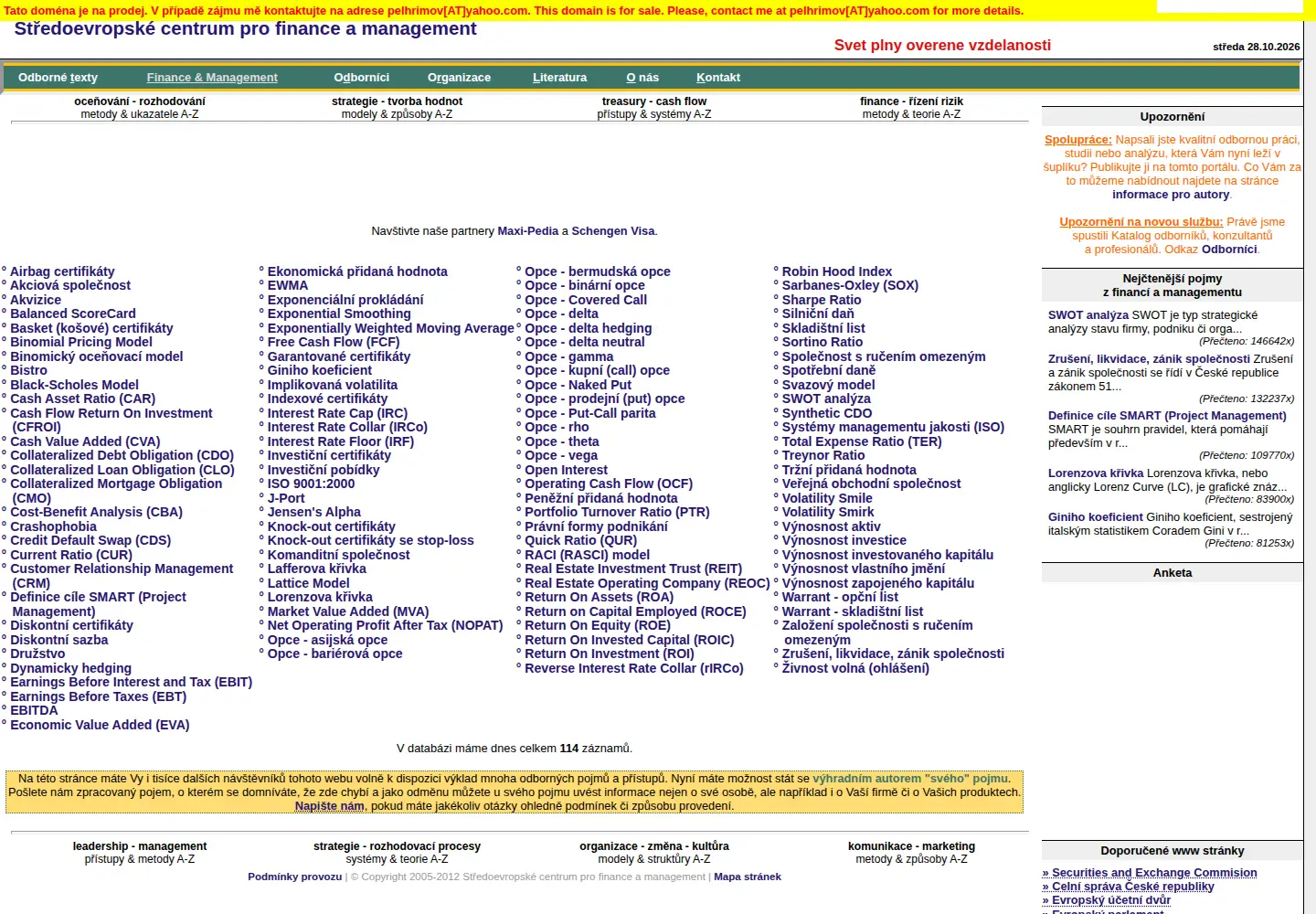Open the Giniho koeficient list entry
This screenshot has width=1316, height=914.
pyautogui.click(x=320, y=370)
